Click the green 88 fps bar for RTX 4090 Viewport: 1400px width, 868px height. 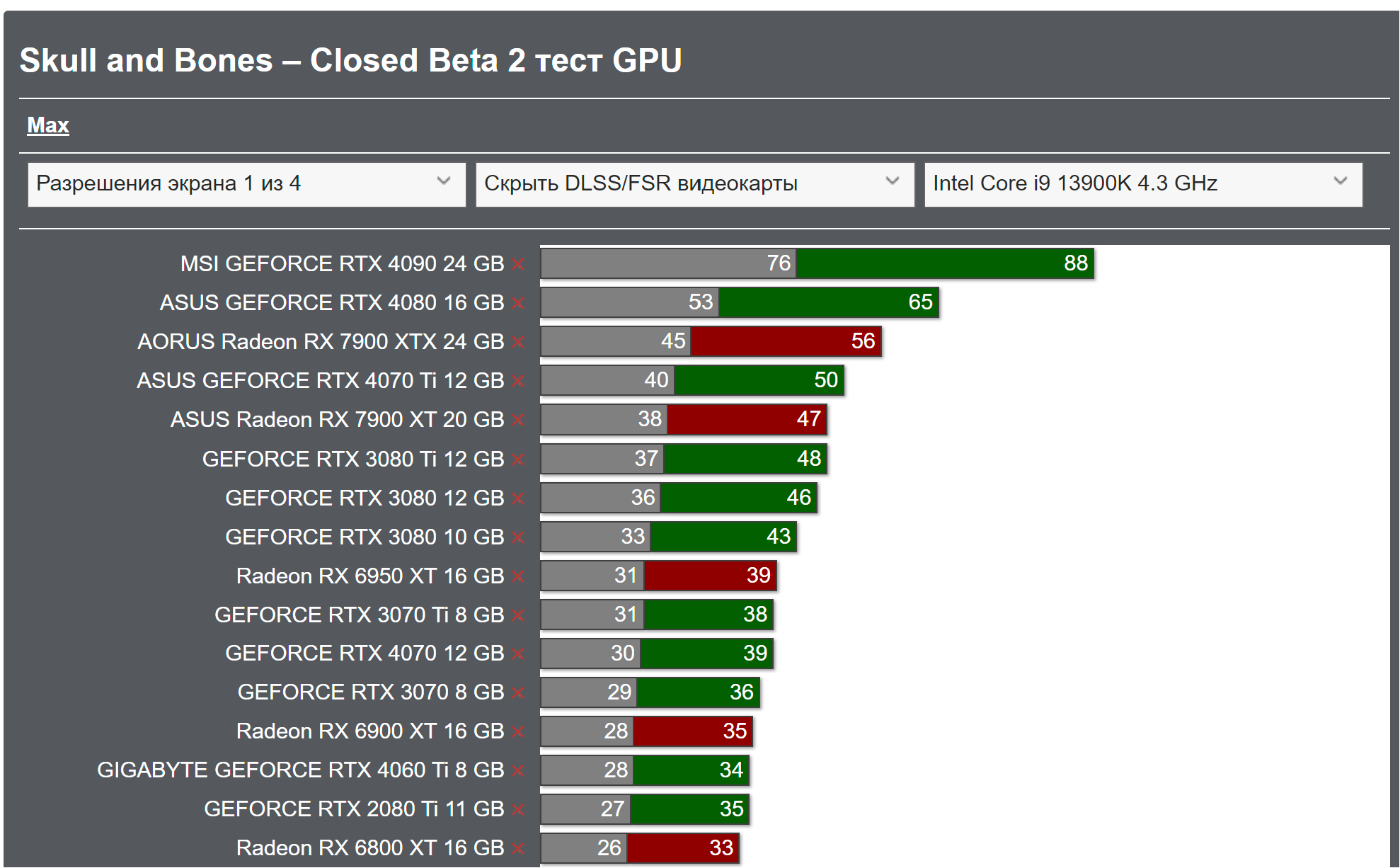click(x=944, y=263)
